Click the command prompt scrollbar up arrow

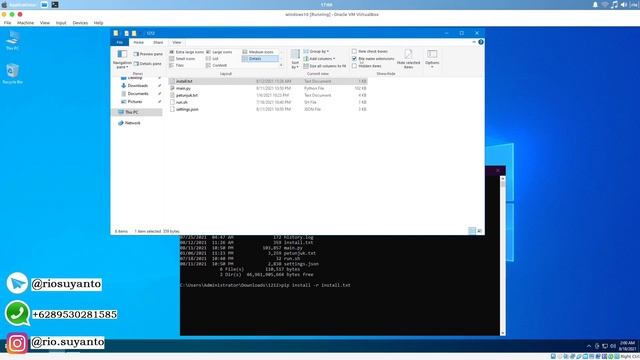pyautogui.click(x=502, y=179)
